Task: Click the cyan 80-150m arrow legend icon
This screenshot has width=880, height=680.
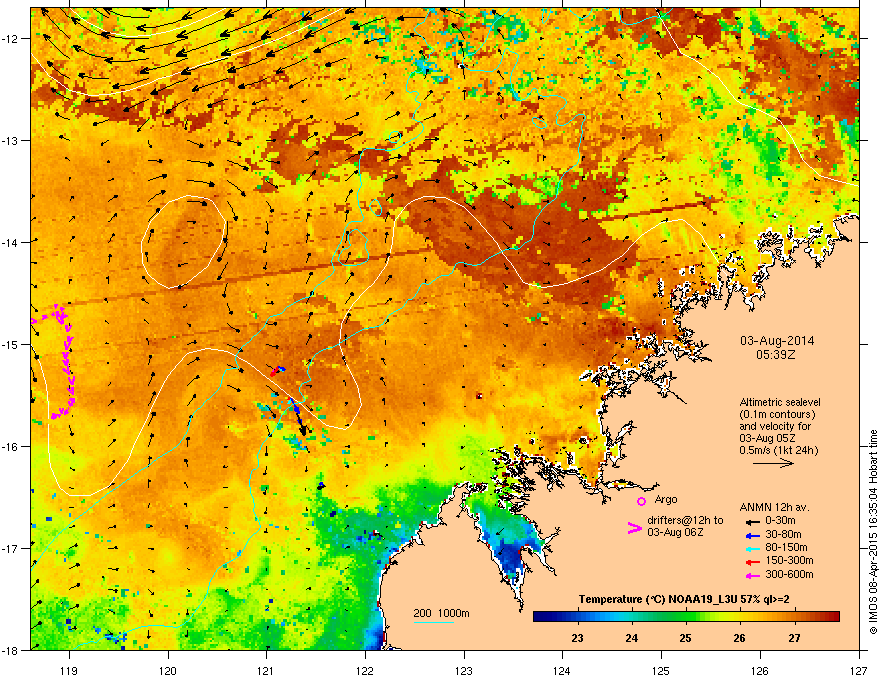Action: (x=753, y=548)
